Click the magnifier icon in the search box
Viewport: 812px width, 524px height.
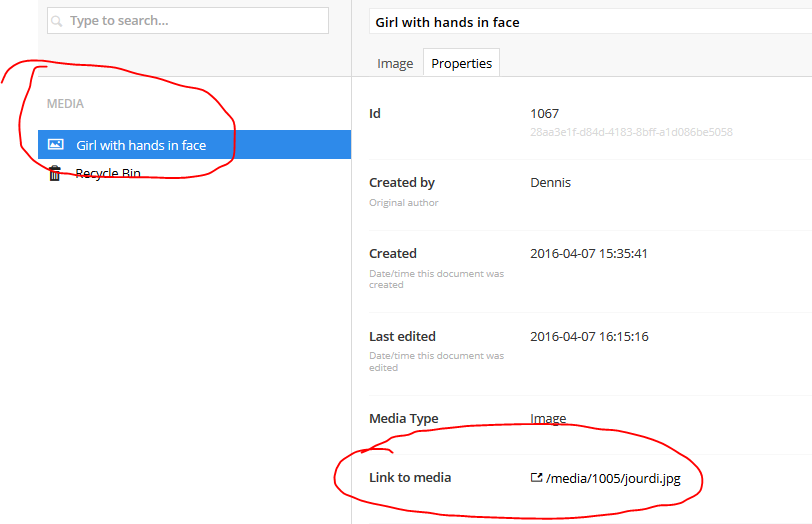57,21
